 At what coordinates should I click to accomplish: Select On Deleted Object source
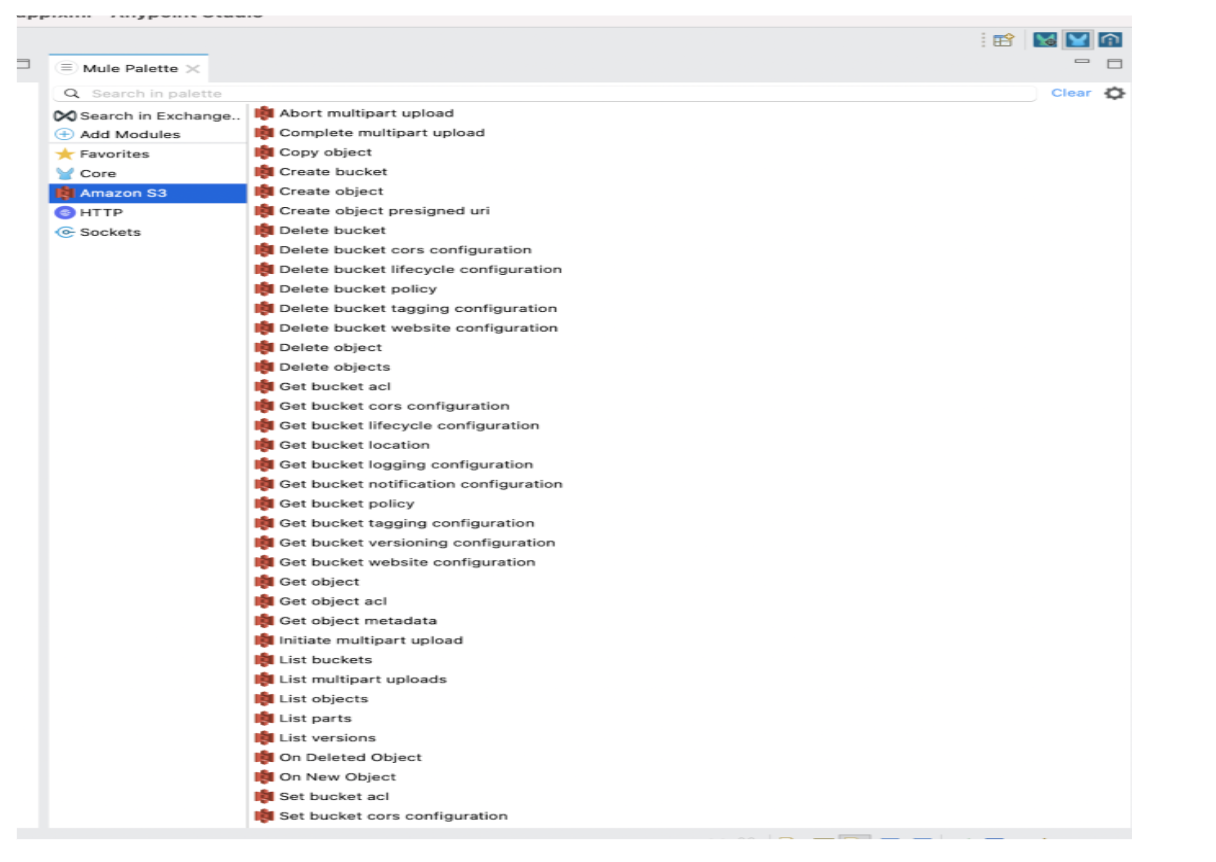point(350,758)
